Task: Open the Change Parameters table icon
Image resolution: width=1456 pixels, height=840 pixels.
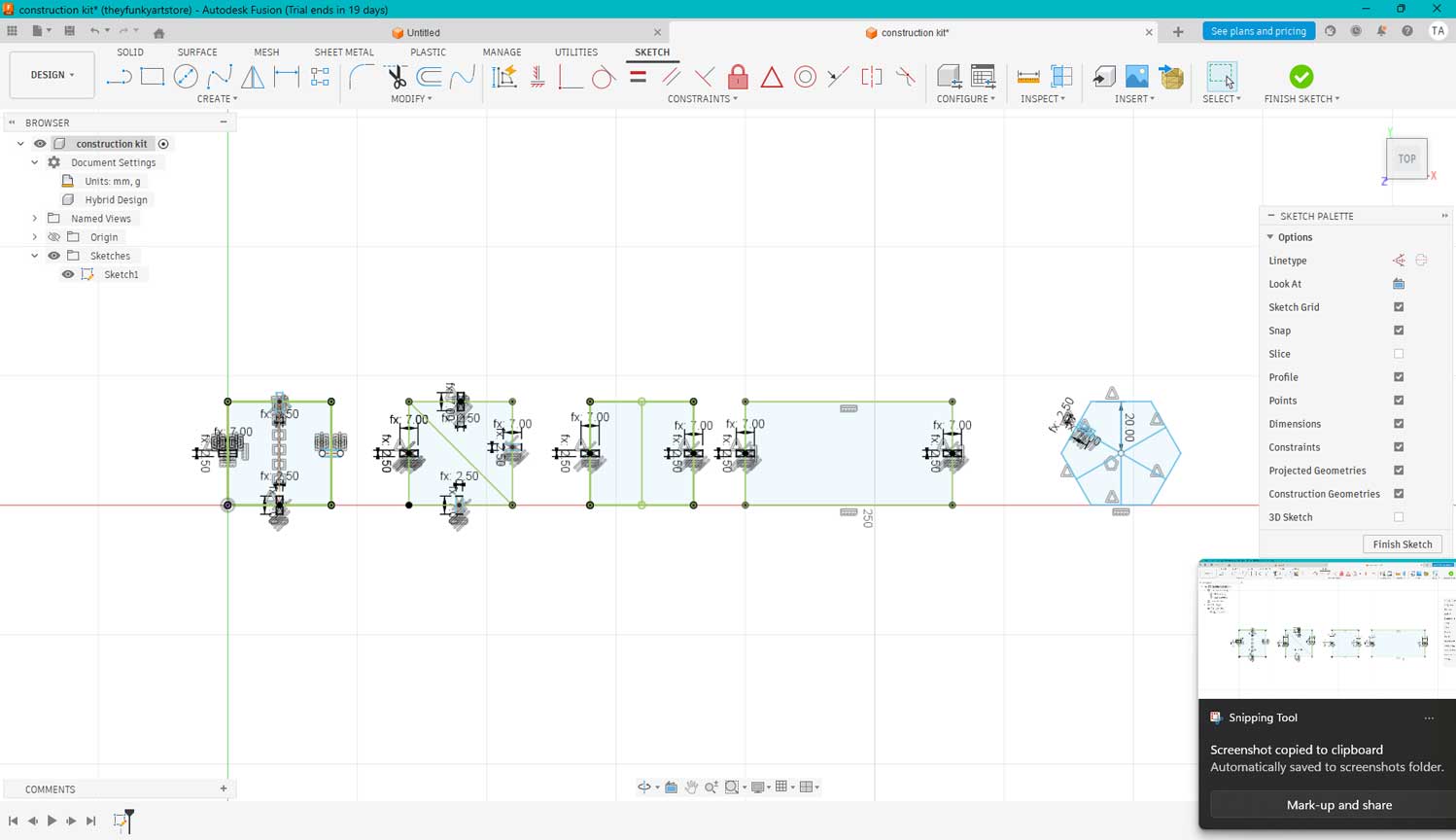Action: coord(983,77)
